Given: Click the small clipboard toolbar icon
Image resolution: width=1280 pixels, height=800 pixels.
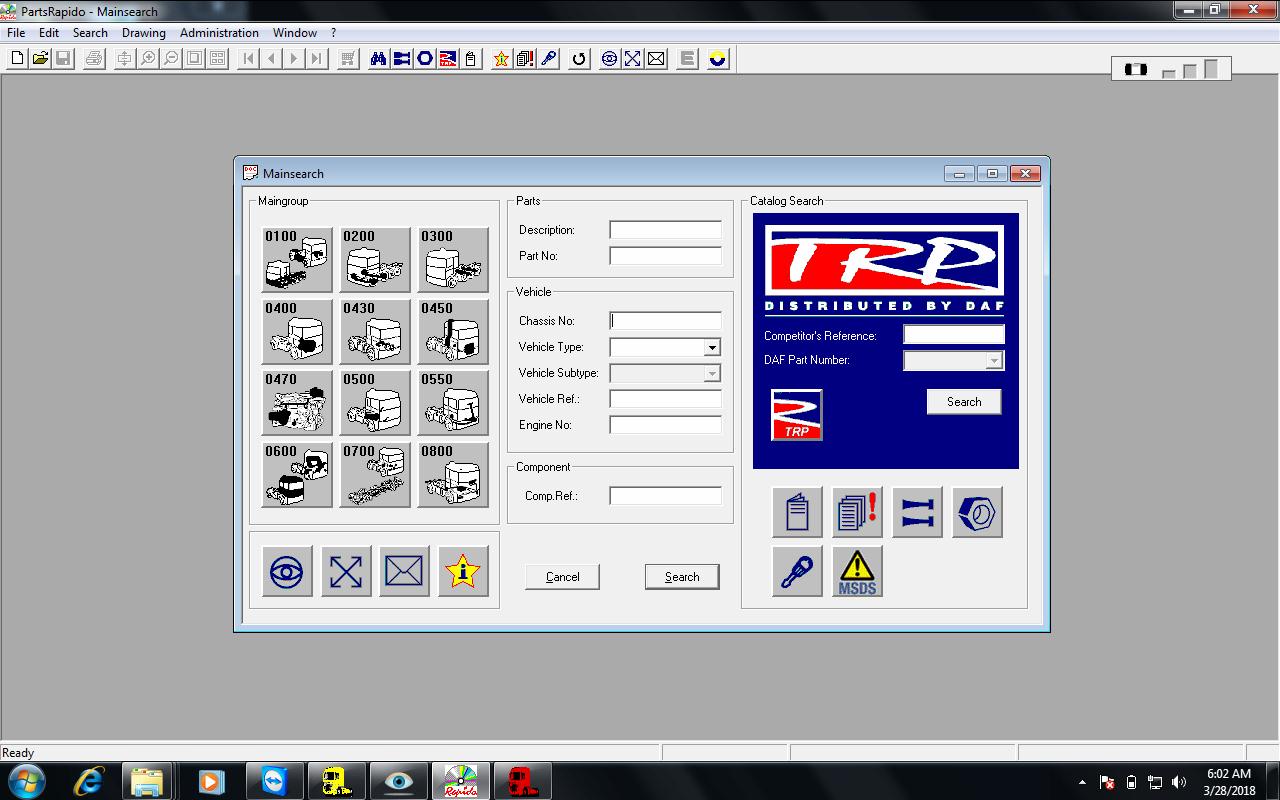Looking at the screenshot, I should 470,58.
